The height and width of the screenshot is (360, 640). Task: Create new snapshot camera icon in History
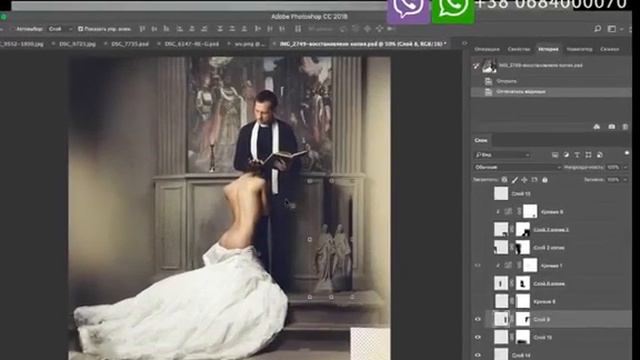[611, 127]
